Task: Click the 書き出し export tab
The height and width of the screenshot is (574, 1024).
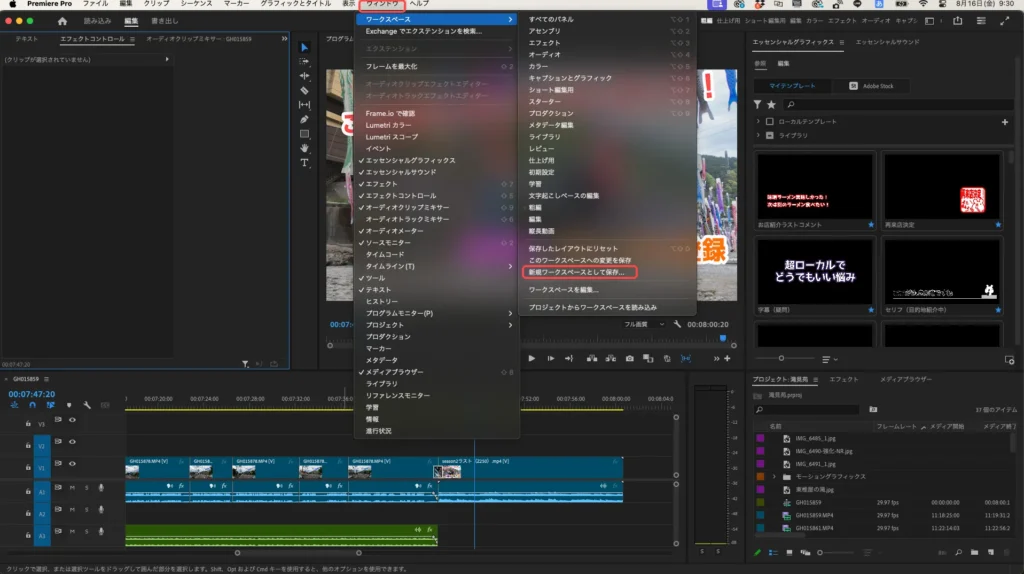Action: 166,20
